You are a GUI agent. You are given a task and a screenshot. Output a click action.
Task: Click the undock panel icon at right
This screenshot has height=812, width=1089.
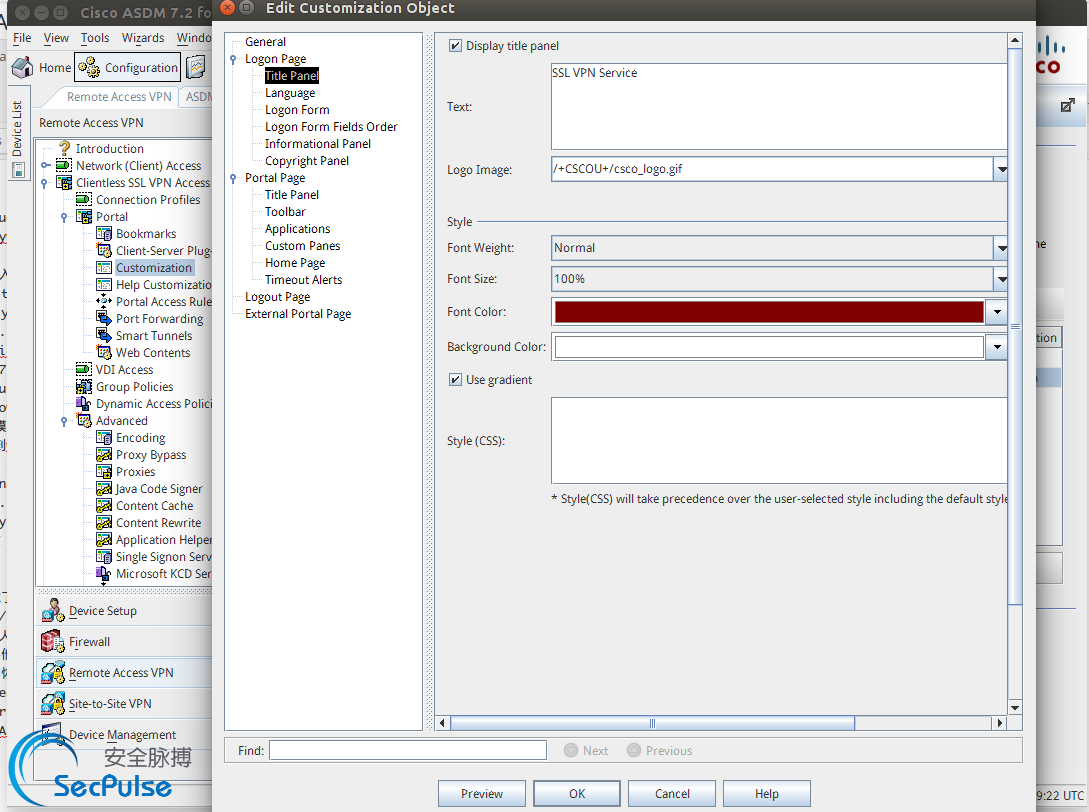click(x=1068, y=106)
